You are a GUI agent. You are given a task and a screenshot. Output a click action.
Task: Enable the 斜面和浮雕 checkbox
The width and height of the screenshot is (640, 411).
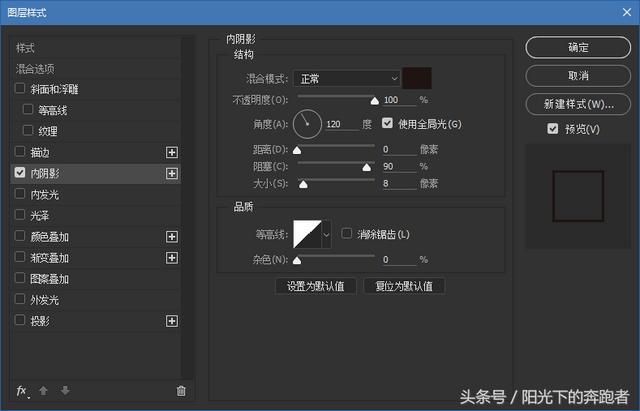coord(20,88)
